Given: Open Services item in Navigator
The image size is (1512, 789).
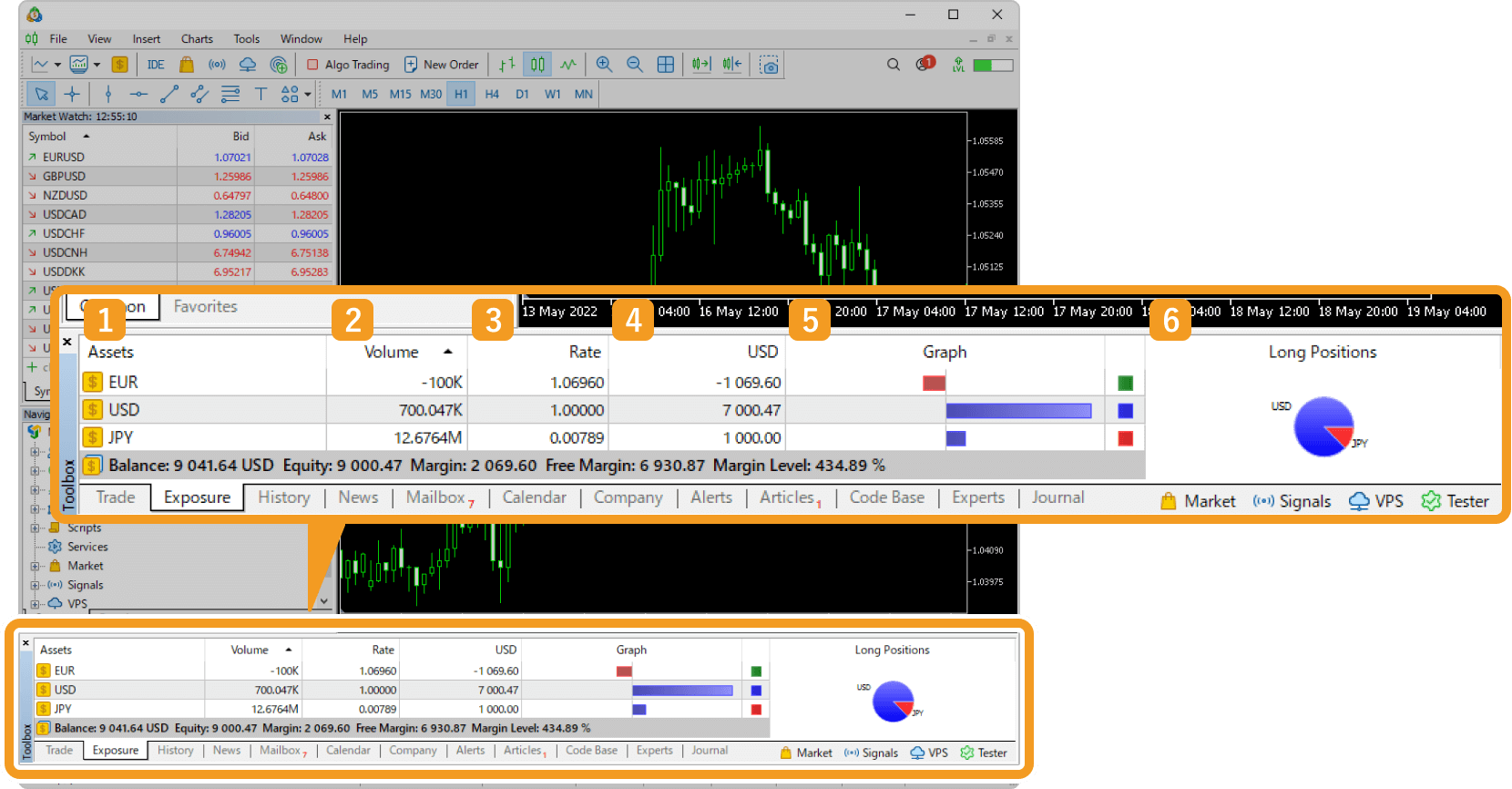Looking at the screenshot, I should pos(87,547).
